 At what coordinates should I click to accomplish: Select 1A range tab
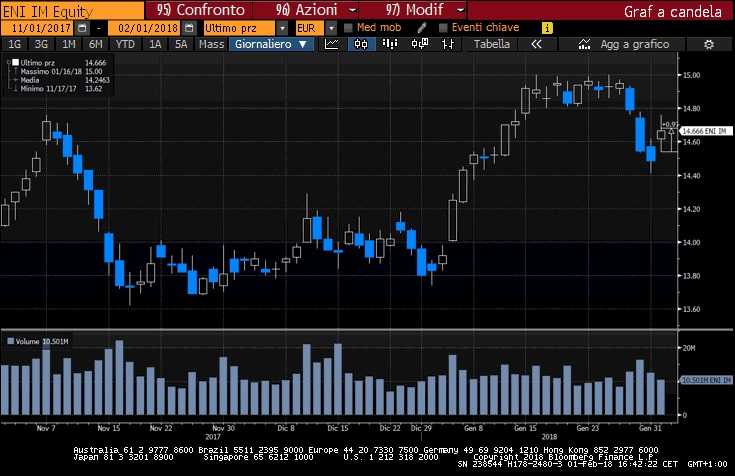click(x=155, y=44)
